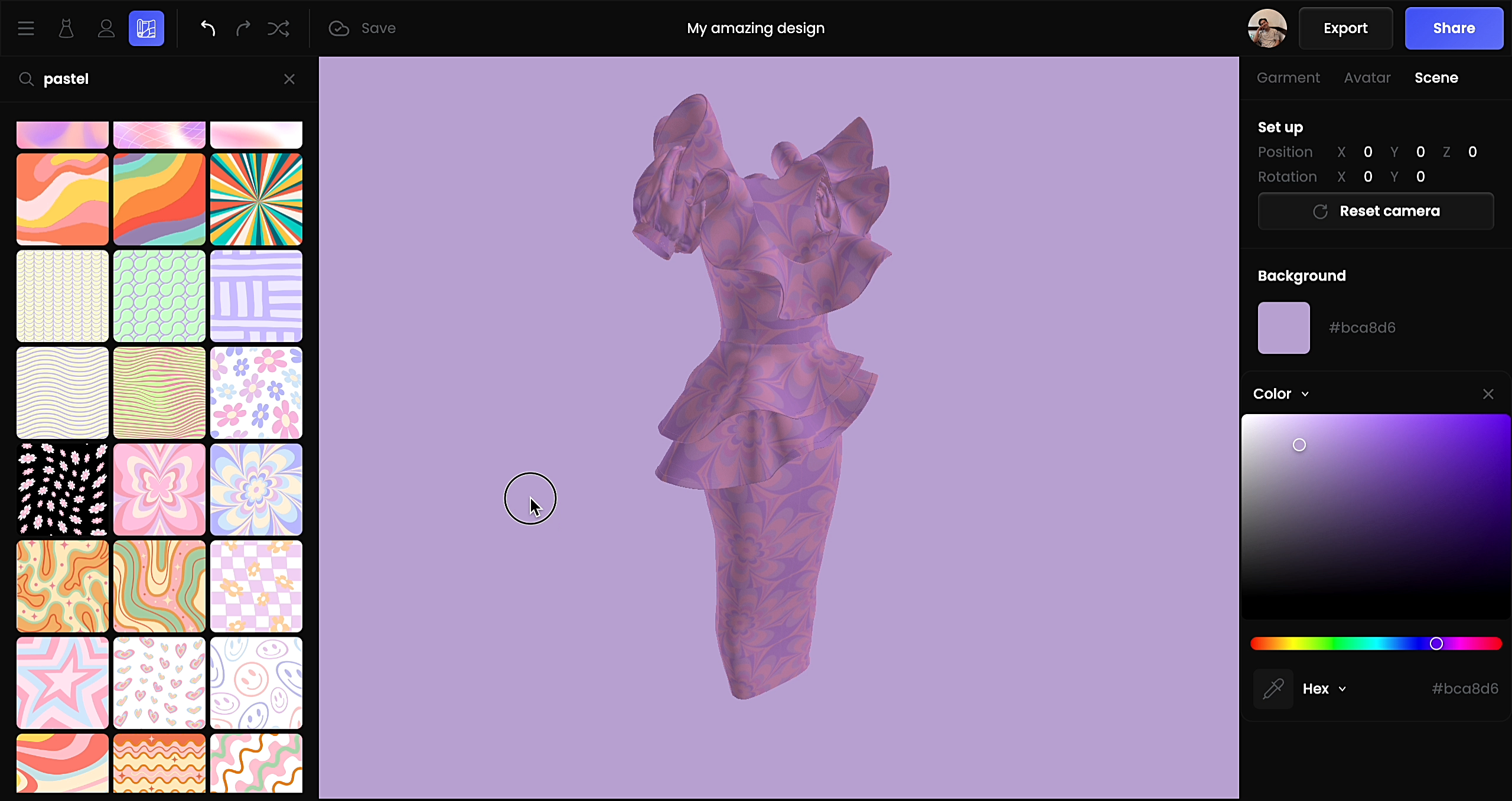Select the lilac checkered flower pattern
The height and width of the screenshot is (801, 1512).
pos(256,587)
